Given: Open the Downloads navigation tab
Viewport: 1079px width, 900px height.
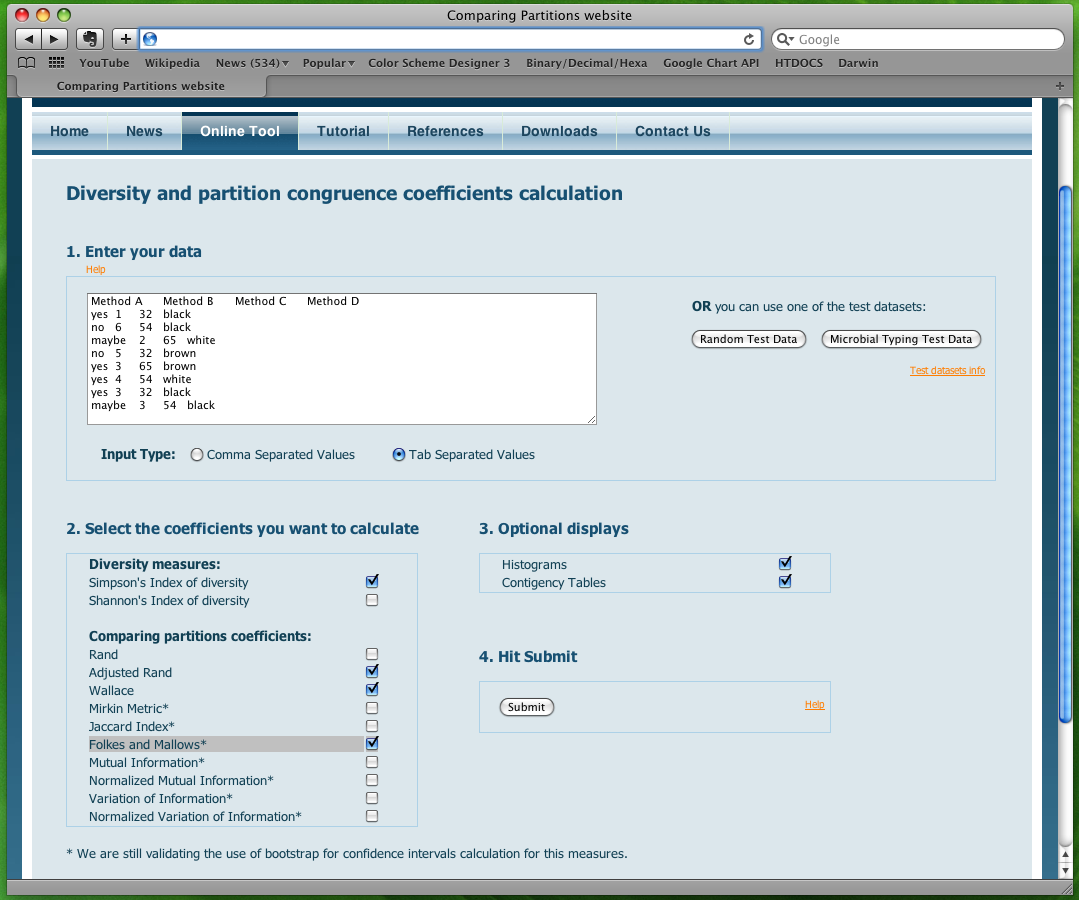Looking at the screenshot, I should pos(559,131).
